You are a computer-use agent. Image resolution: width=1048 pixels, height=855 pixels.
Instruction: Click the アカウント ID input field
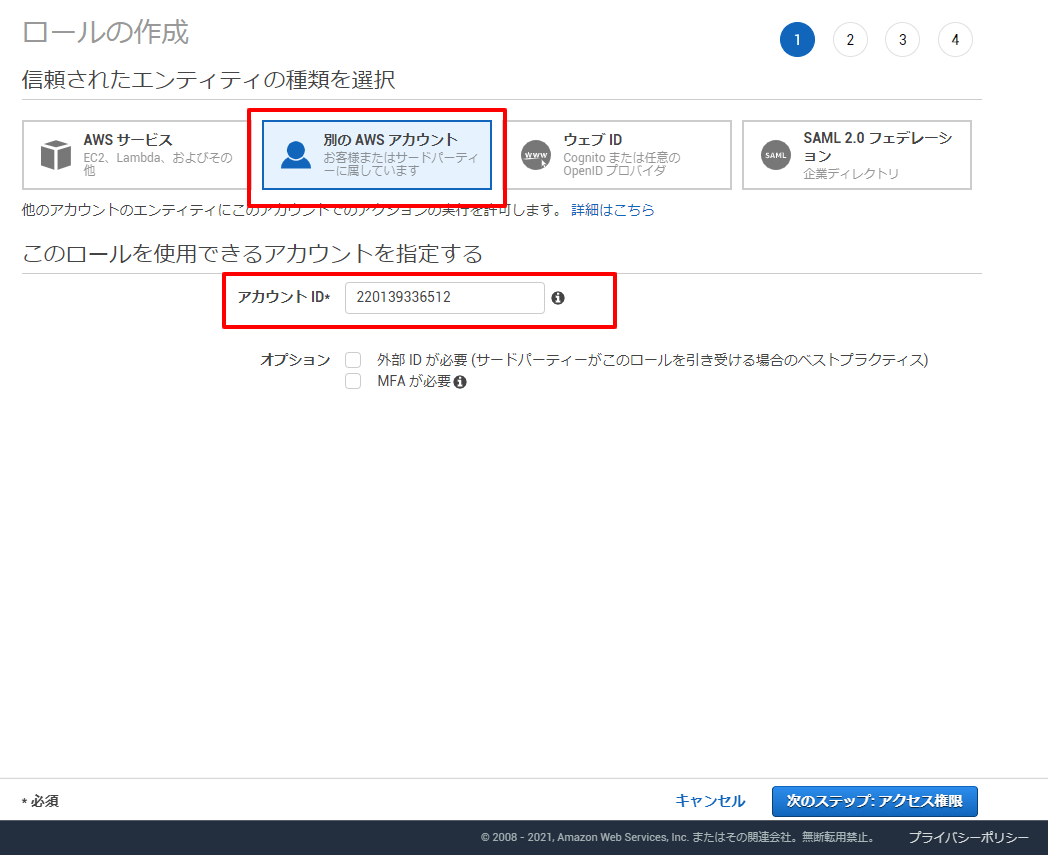click(x=444, y=297)
